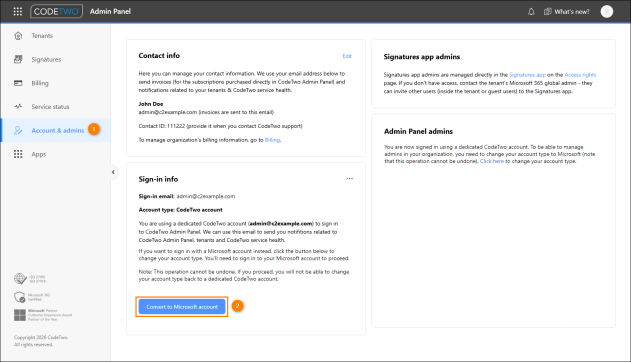Click the Signatures sidebar icon

tap(18, 60)
